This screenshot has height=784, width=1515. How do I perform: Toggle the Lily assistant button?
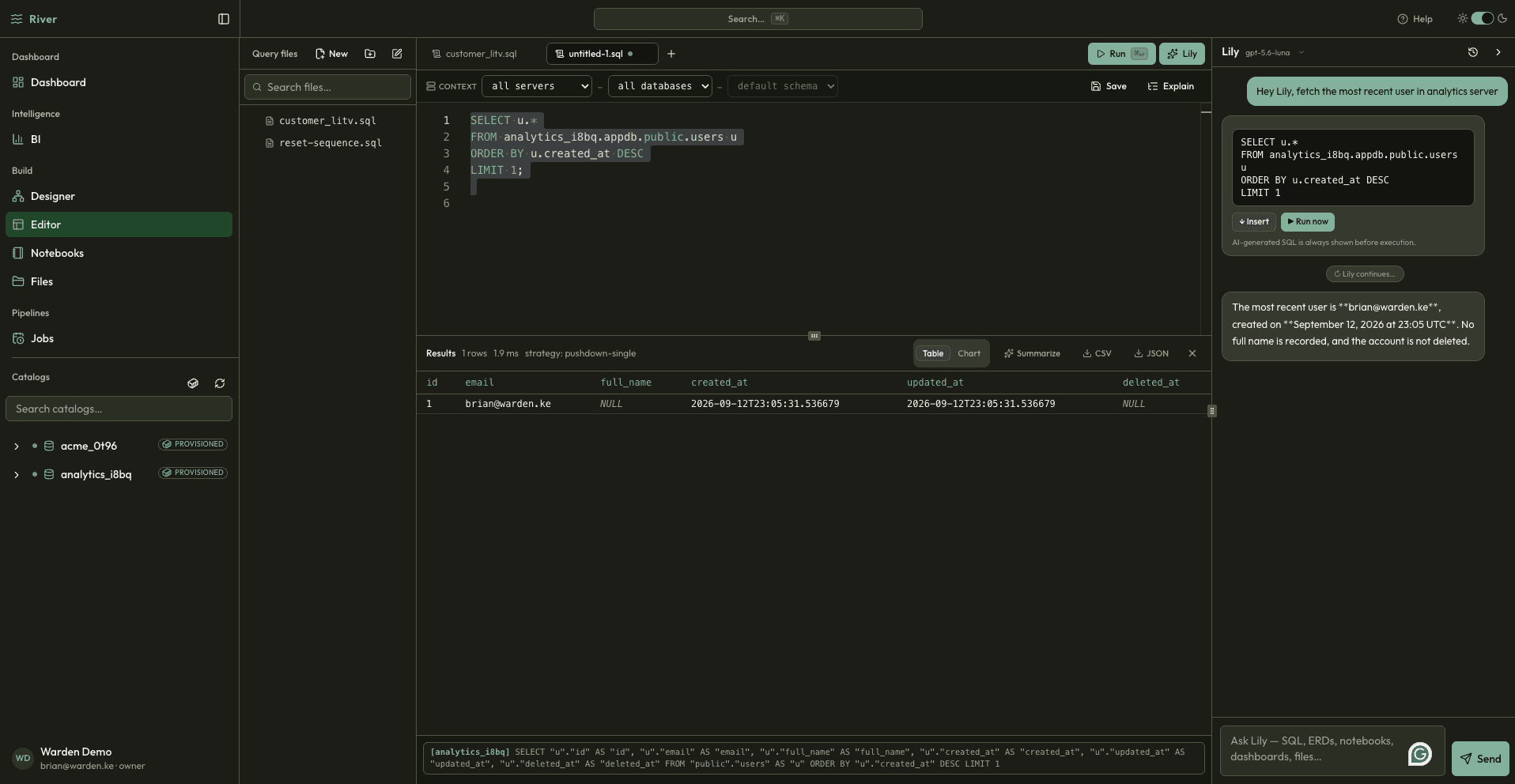pos(1182,54)
